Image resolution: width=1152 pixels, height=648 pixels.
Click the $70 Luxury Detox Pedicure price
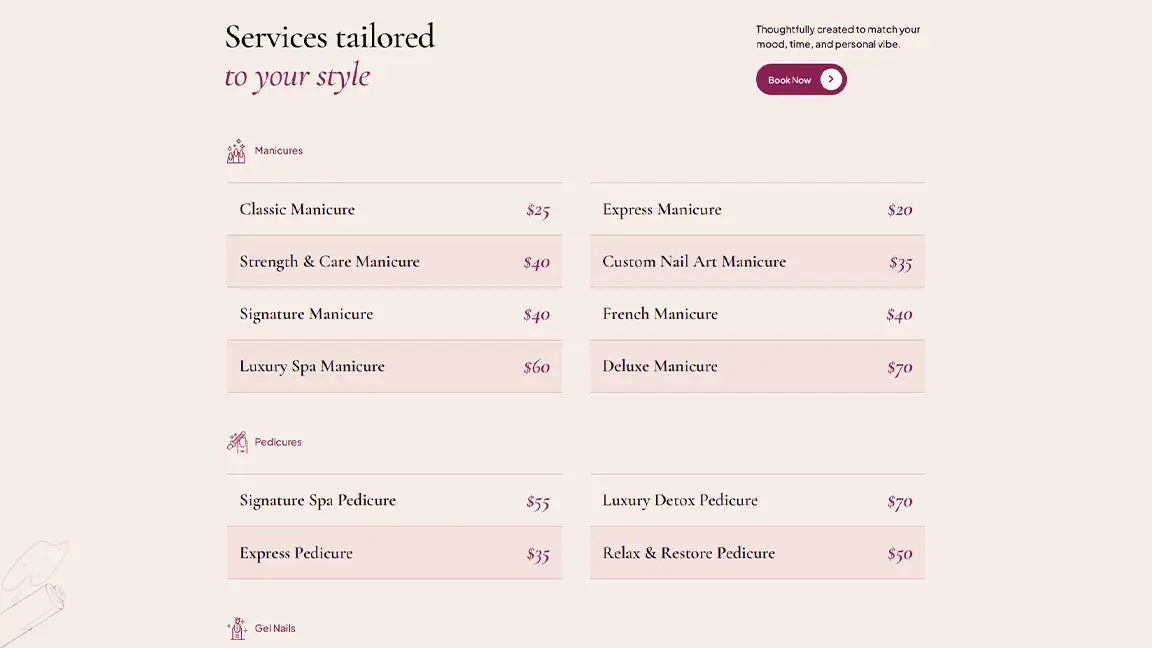899,502
